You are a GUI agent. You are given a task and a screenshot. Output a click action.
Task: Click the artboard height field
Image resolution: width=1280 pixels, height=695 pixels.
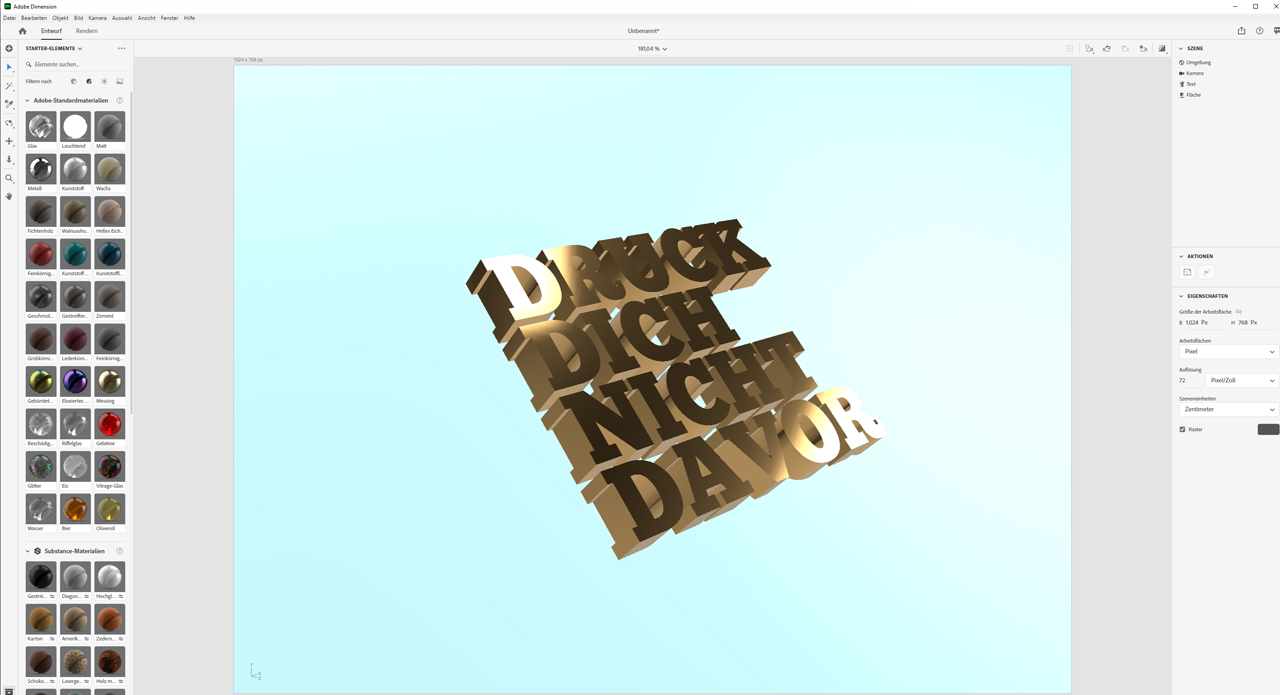[1257, 323]
